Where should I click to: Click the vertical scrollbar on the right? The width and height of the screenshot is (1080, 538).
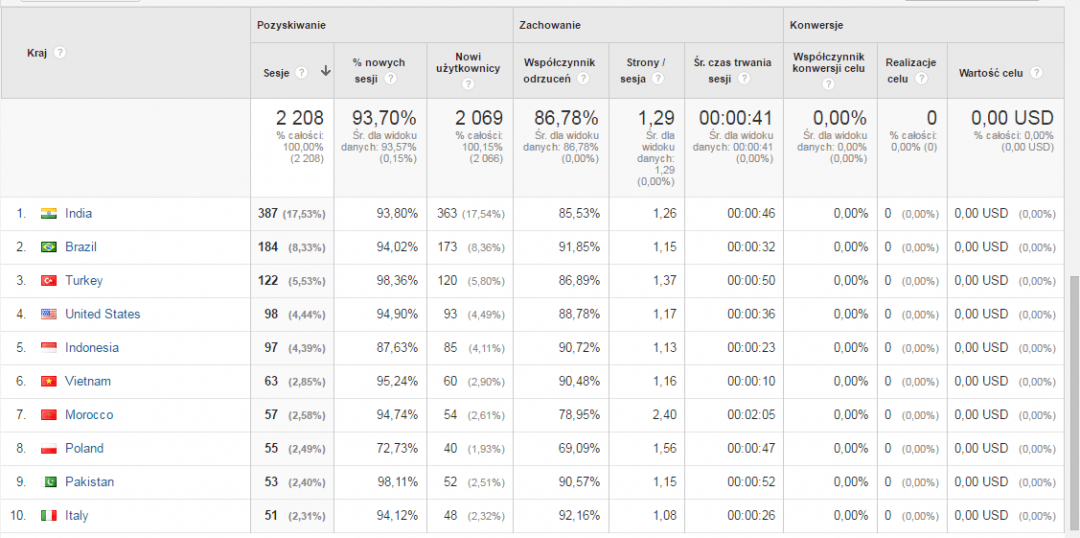point(1074,400)
